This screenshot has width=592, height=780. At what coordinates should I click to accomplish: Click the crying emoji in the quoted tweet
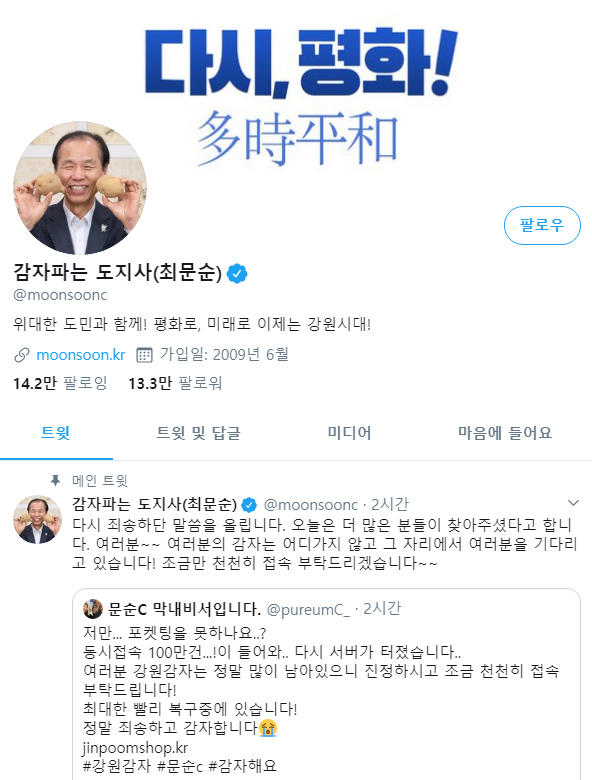click(x=268, y=728)
